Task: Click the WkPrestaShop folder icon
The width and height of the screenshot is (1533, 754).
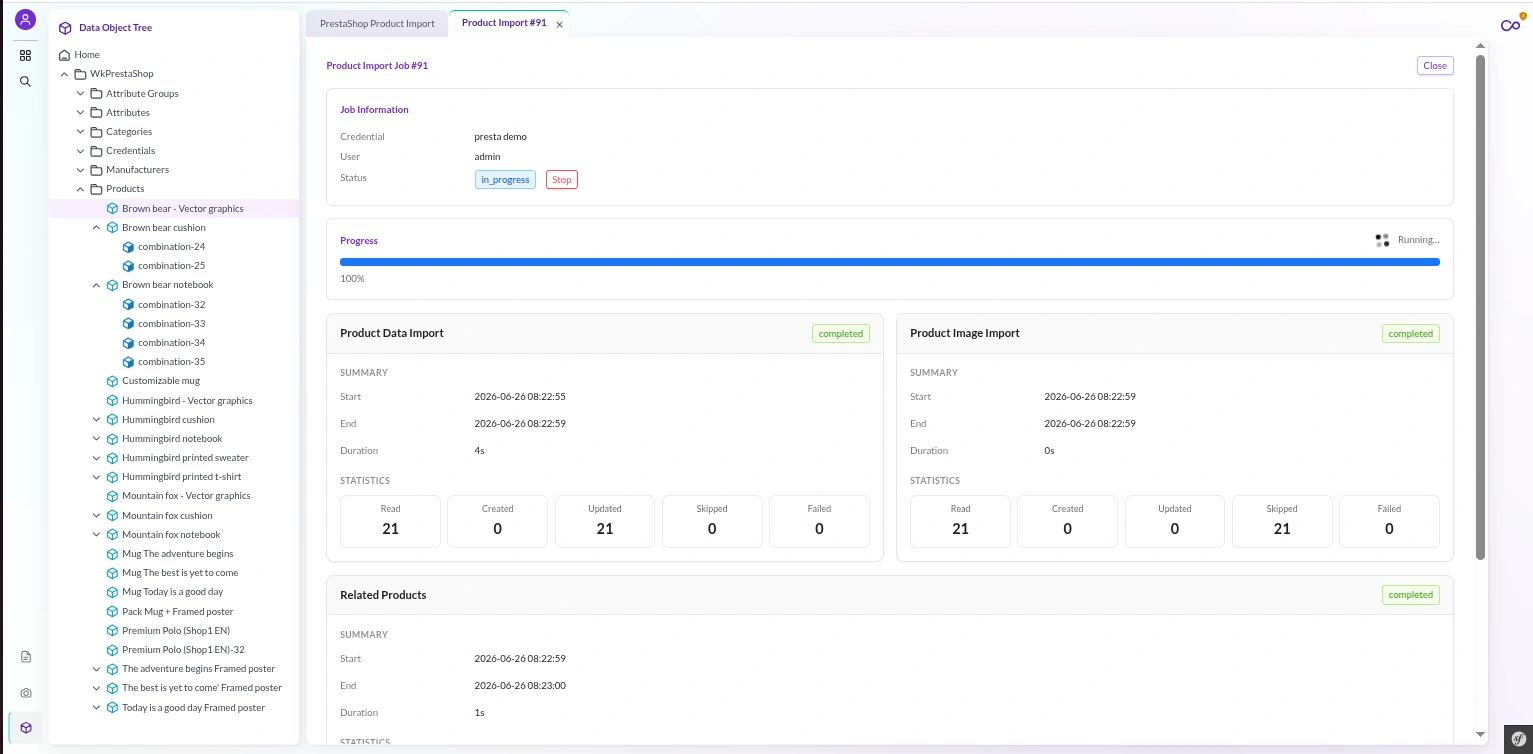Action: click(81, 74)
